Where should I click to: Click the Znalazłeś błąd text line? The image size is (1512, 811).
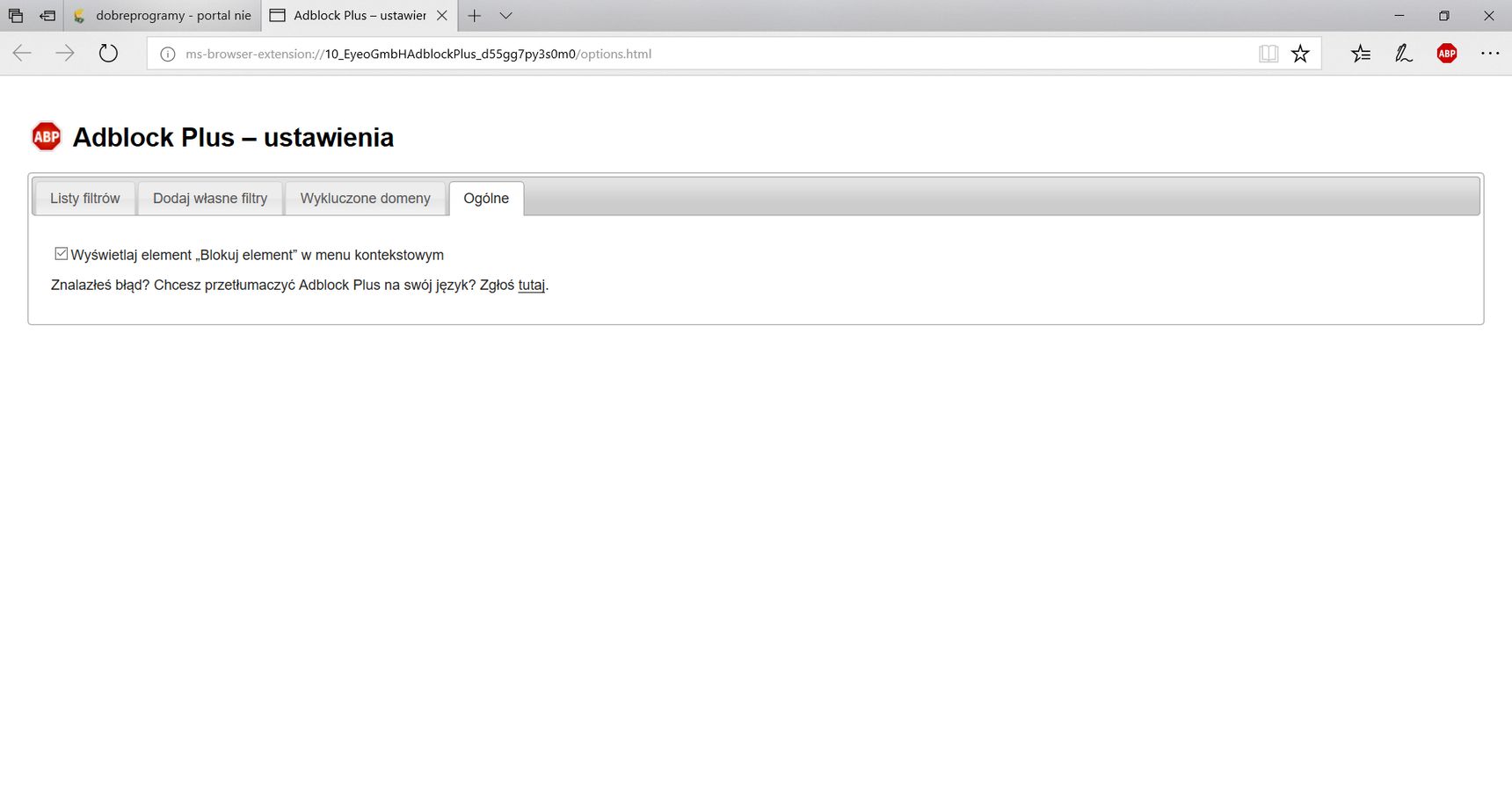click(300, 285)
